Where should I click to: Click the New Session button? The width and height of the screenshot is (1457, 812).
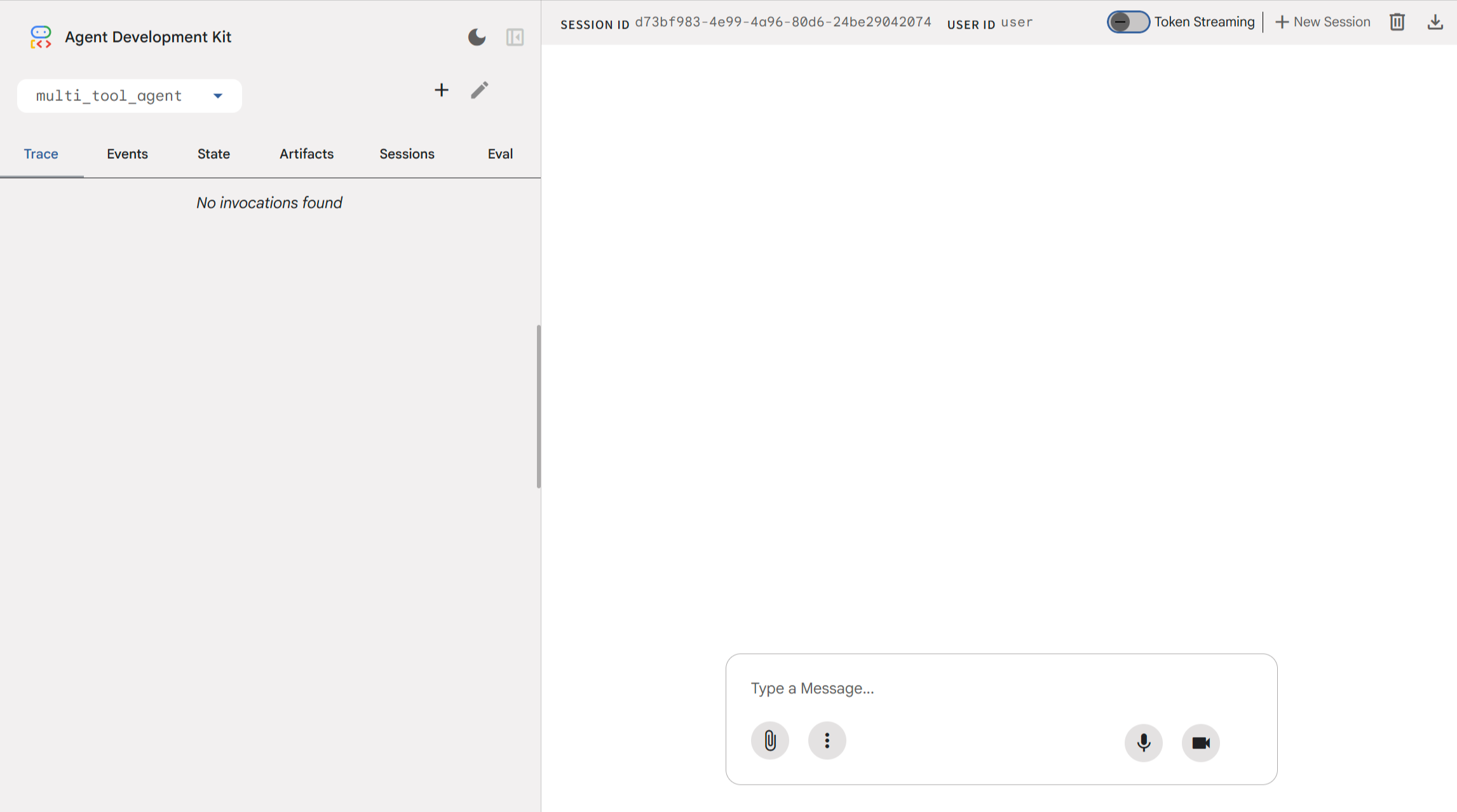(x=1322, y=22)
